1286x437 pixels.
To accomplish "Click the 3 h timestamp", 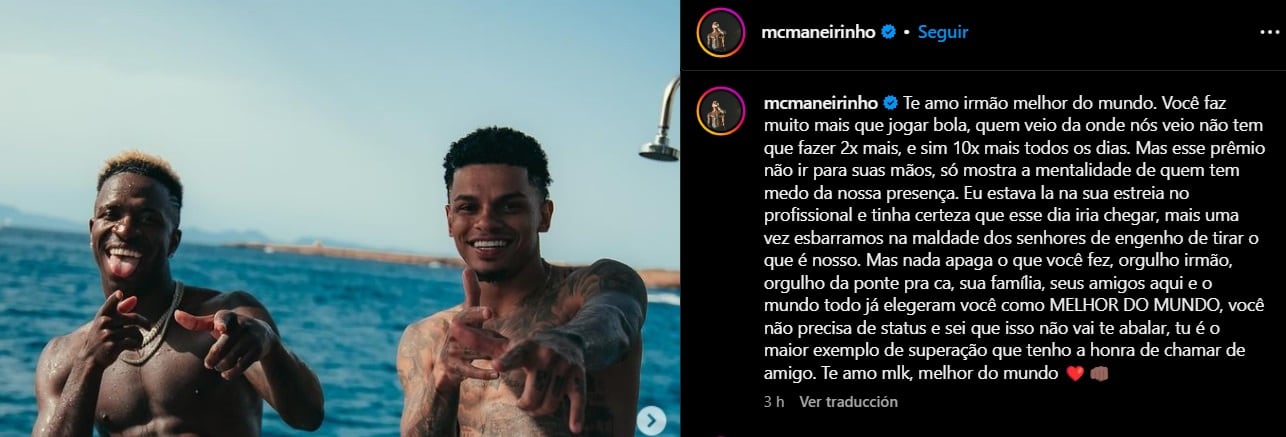I will [773, 402].
